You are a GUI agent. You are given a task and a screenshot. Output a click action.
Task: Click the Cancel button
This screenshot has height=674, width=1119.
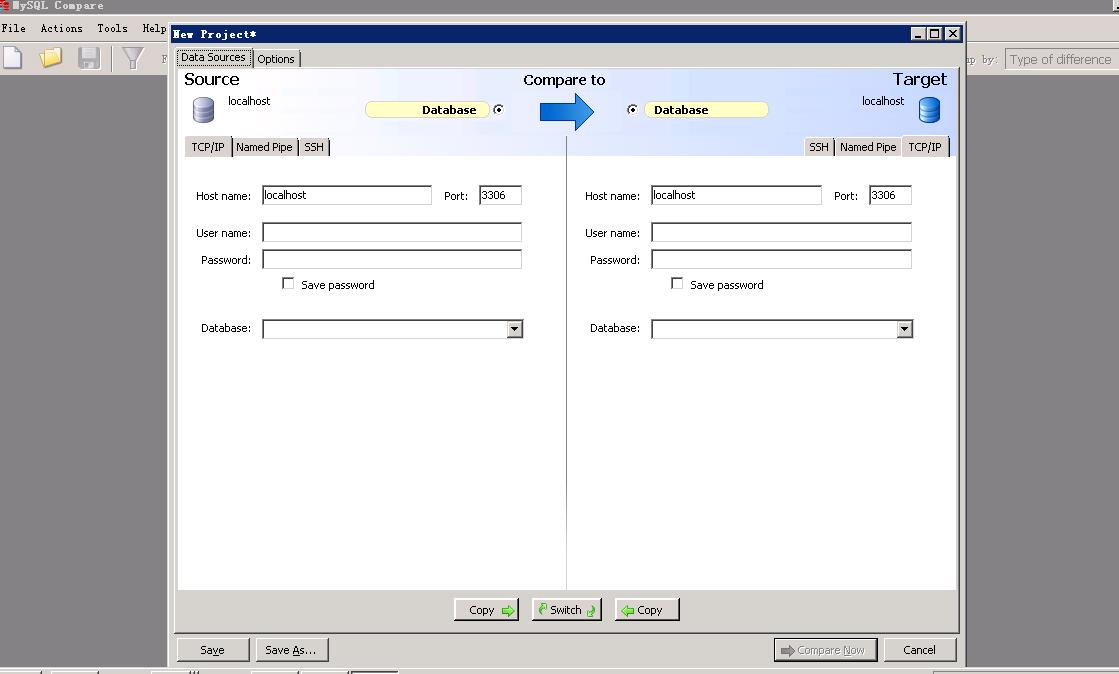[x=919, y=650]
